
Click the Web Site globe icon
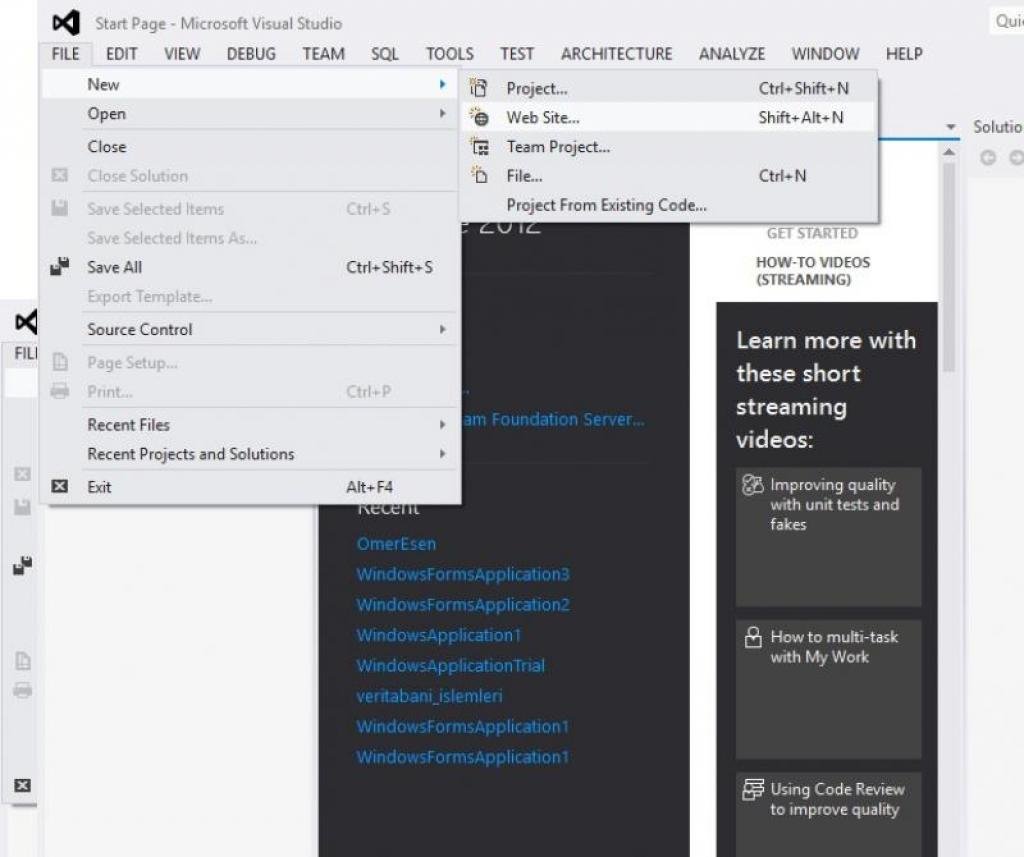pos(479,117)
